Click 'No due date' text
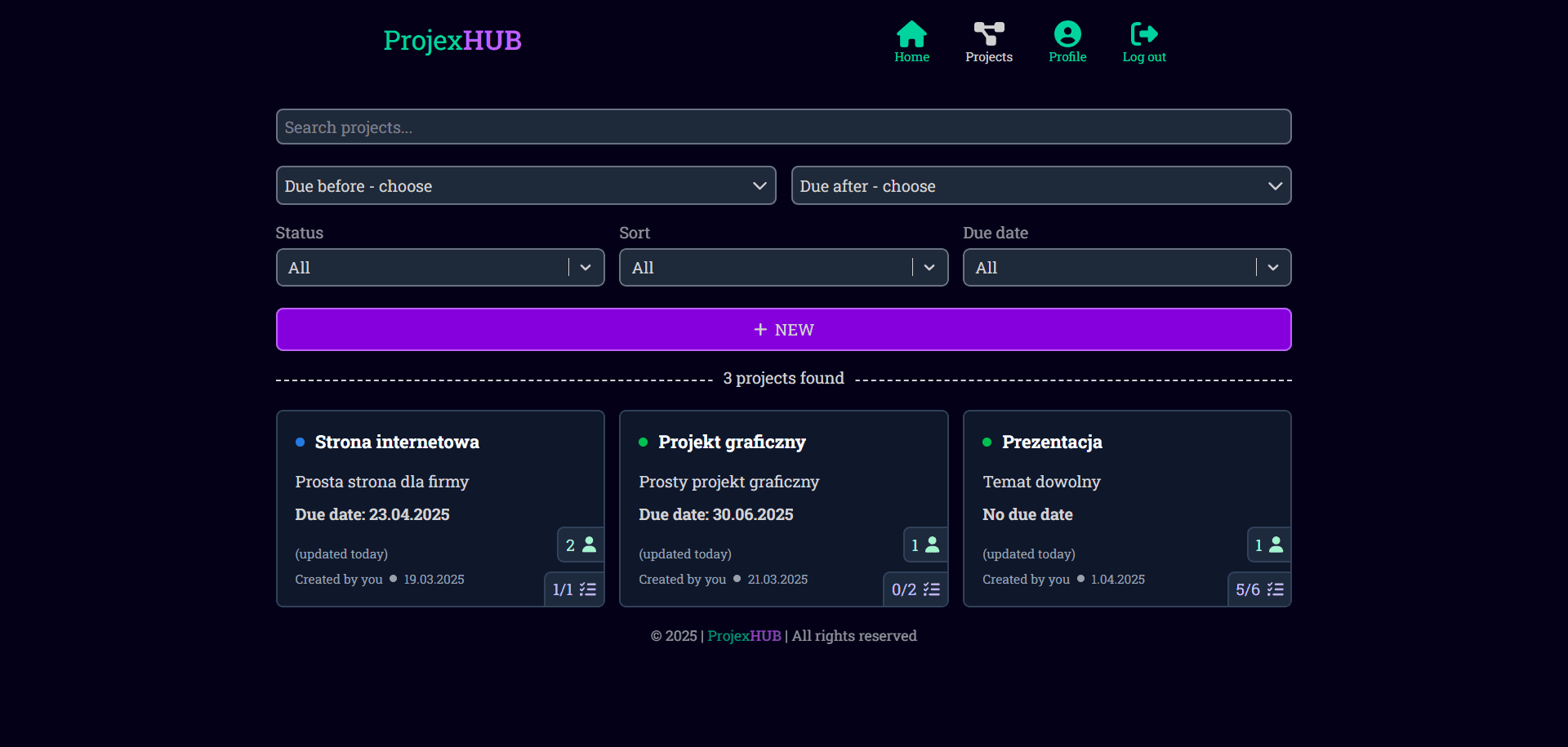This screenshot has width=1568, height=747. click(x=1027, y=514)
